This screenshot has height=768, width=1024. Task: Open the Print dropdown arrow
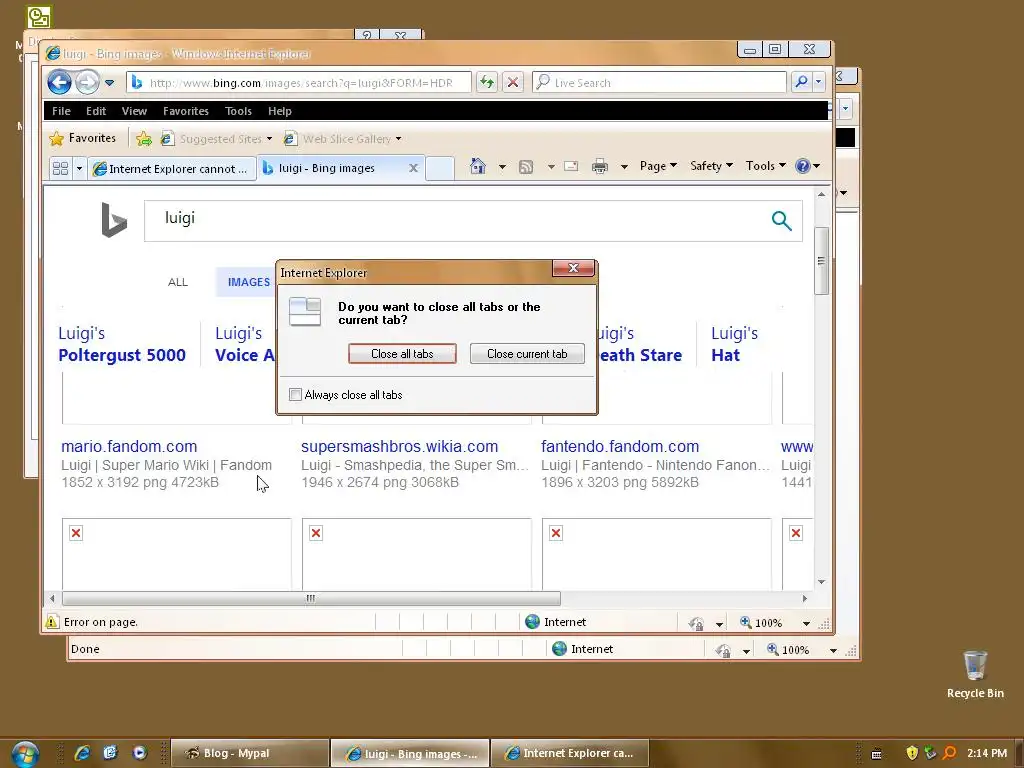tap(624, 167)
